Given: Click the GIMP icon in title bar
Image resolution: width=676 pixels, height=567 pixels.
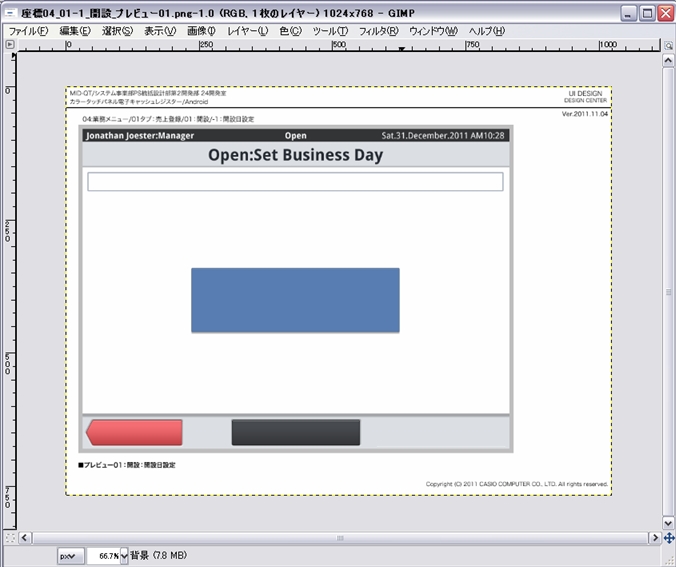Looking at the screenshot, I should [x=11, y=13].
